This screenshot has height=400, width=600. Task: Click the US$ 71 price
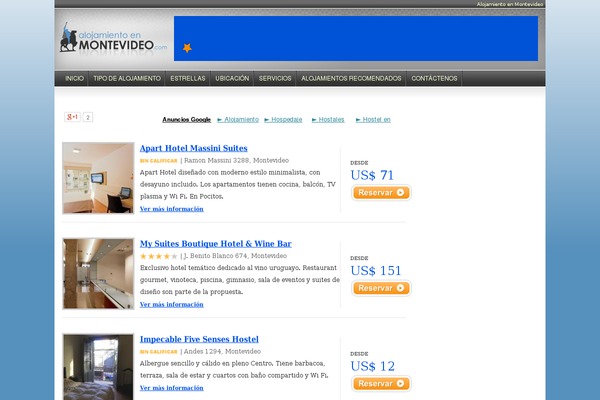point(372,175)
